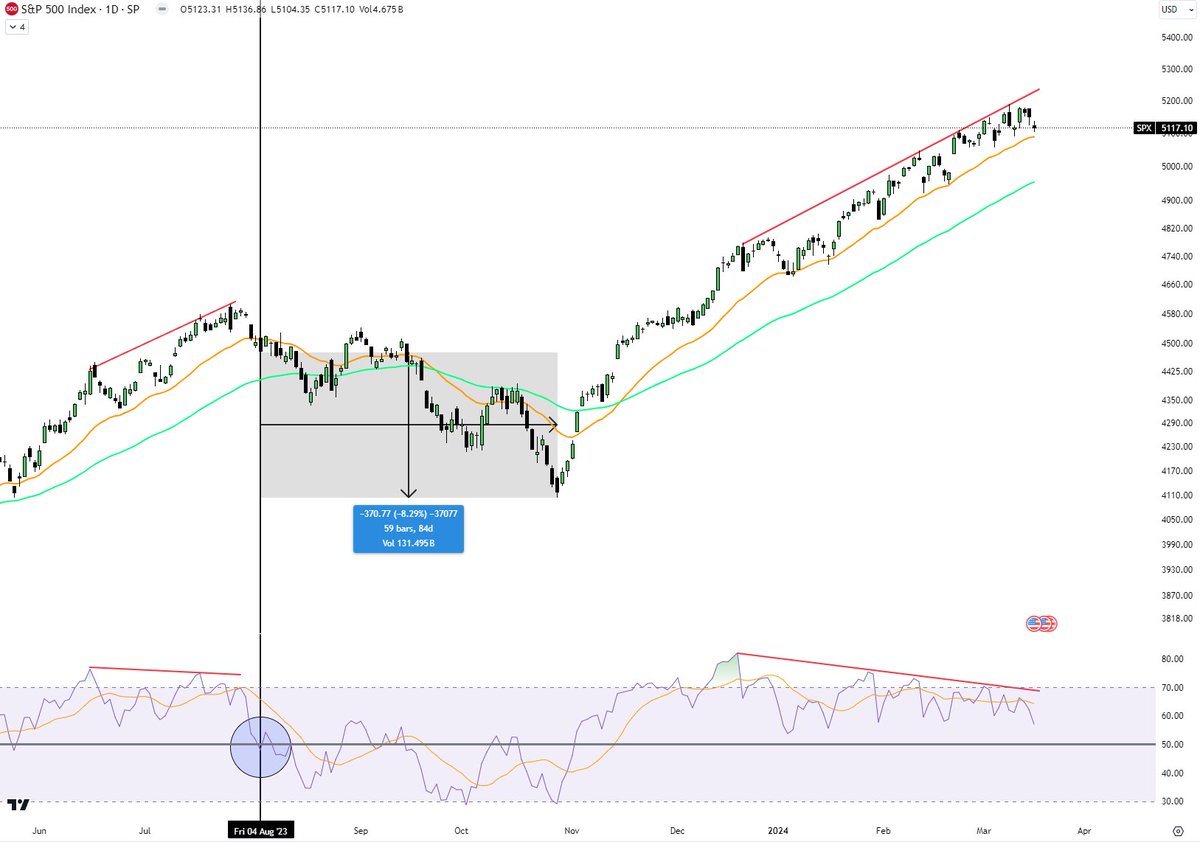The width and height of the screenshot is (1200, 842).
Task: Click the 5400.00 price scale label
Action: pos(1176,38)
